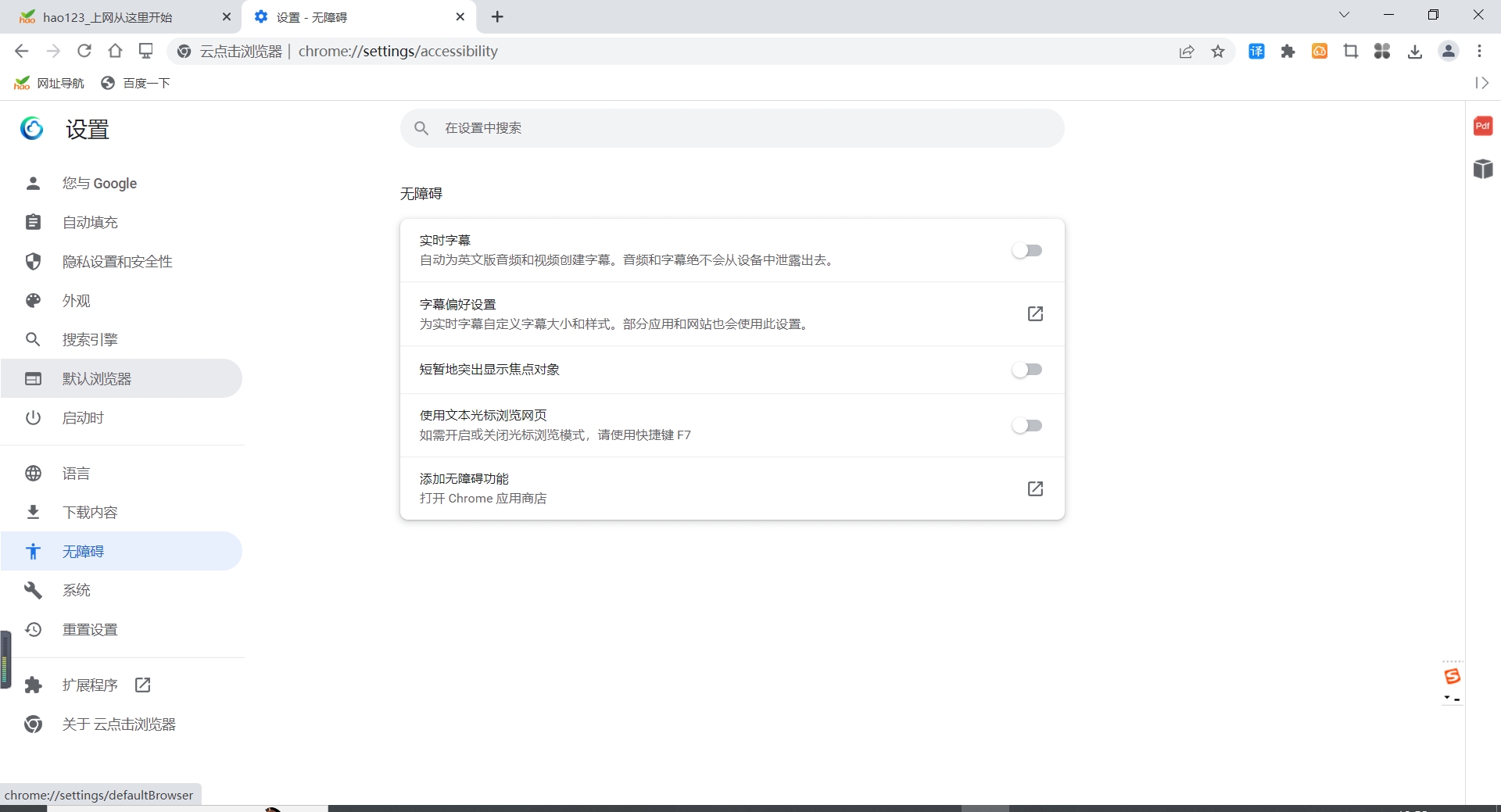Open 添加无障碍功能 row
Screen dimensions: 1501x812
pyautogui.click(x=732, y=488)
